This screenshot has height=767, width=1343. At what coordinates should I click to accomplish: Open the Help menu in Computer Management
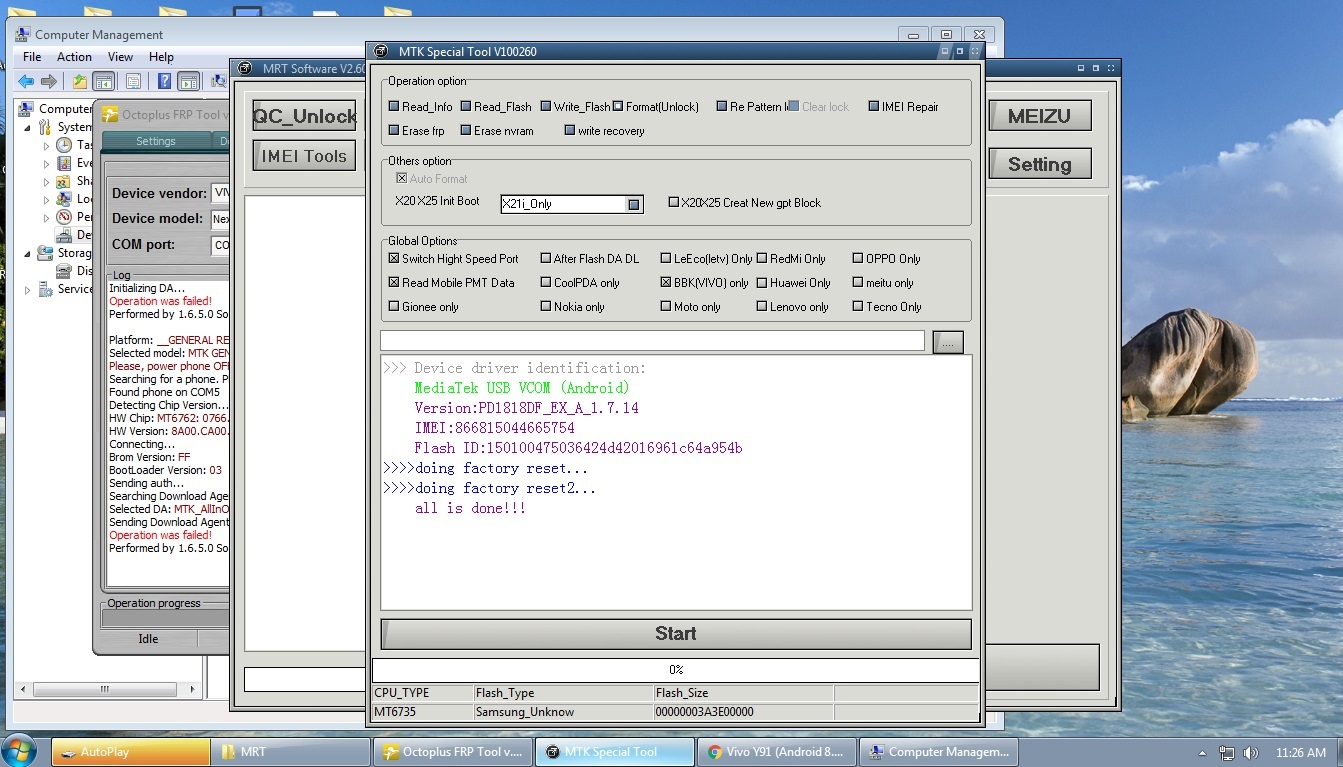(161, 57)
